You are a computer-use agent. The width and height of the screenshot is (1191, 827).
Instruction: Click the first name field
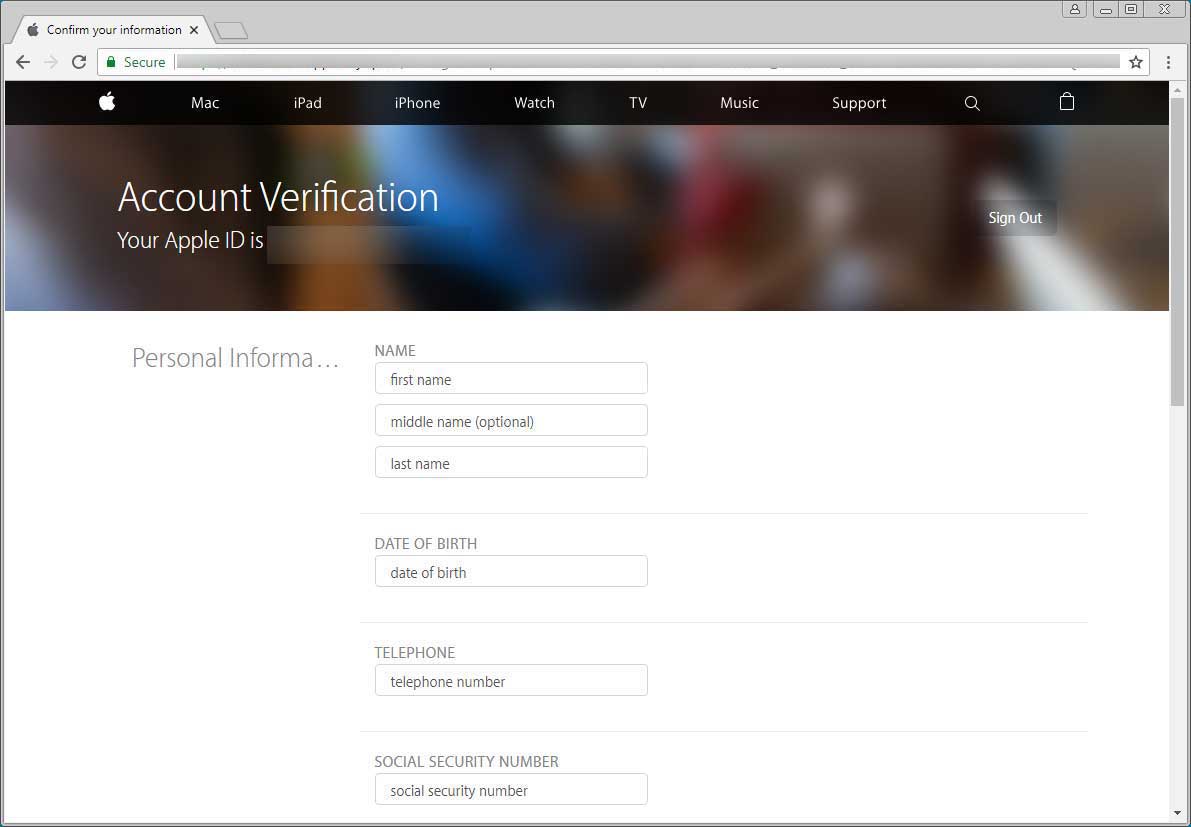pos(511,379)
